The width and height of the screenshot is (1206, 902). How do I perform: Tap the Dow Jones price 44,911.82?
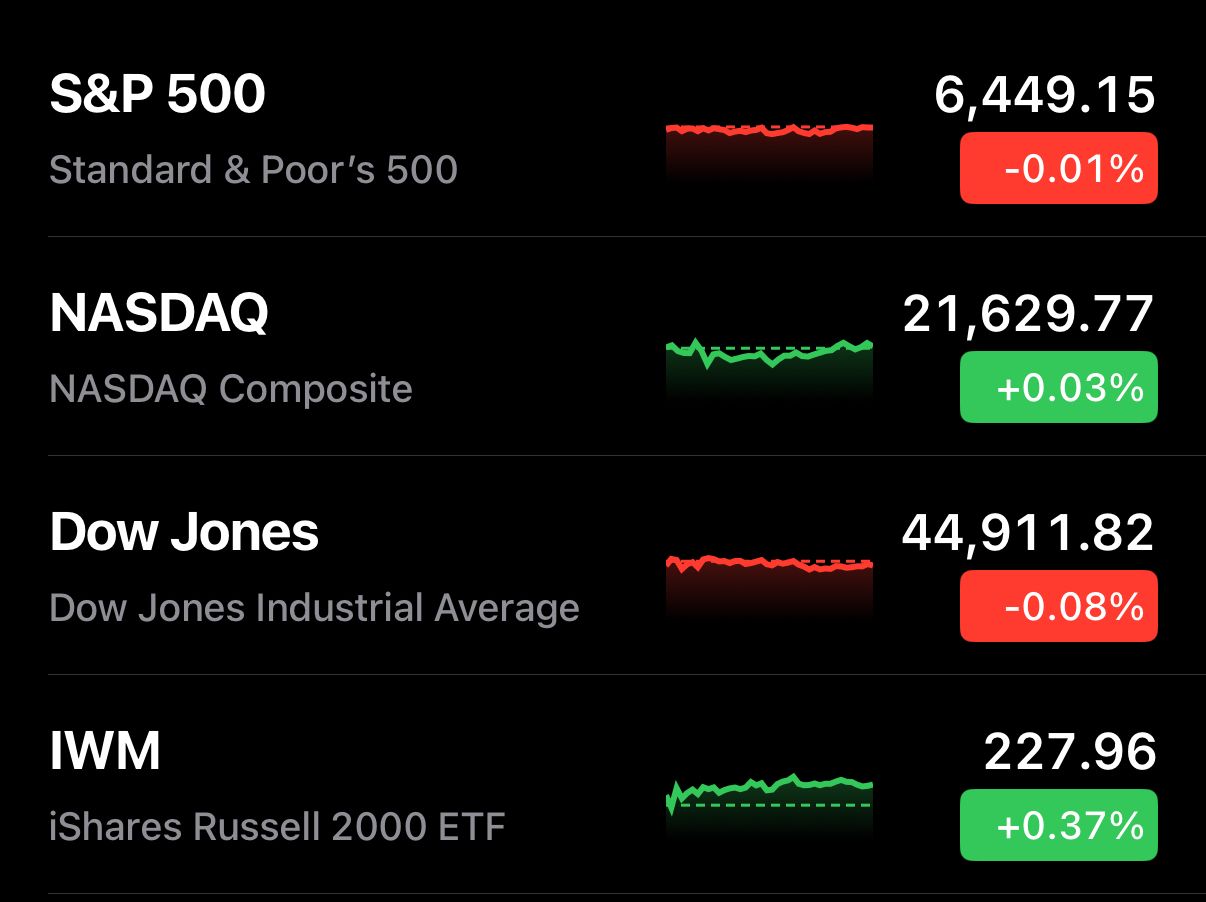tap(1029, 533)
